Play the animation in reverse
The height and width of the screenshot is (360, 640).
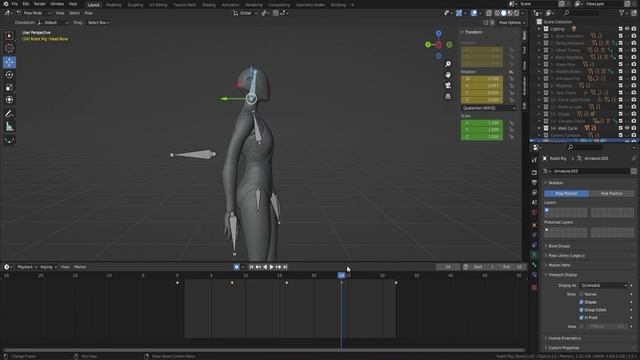click(x=265, y=267)
